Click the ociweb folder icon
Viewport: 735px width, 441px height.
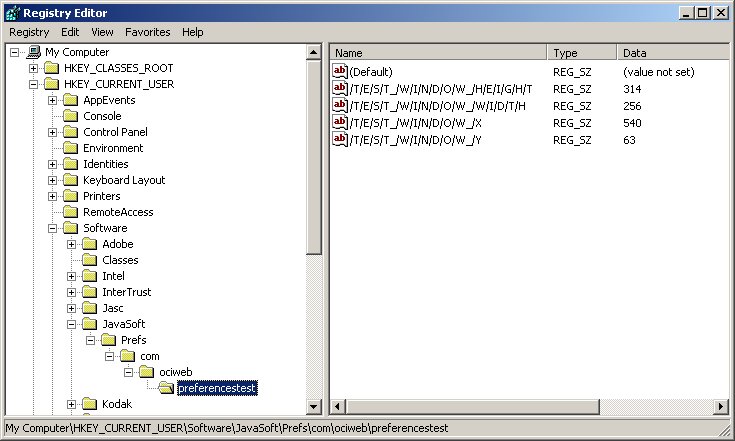pyautogui.click(x=146, y=372)
